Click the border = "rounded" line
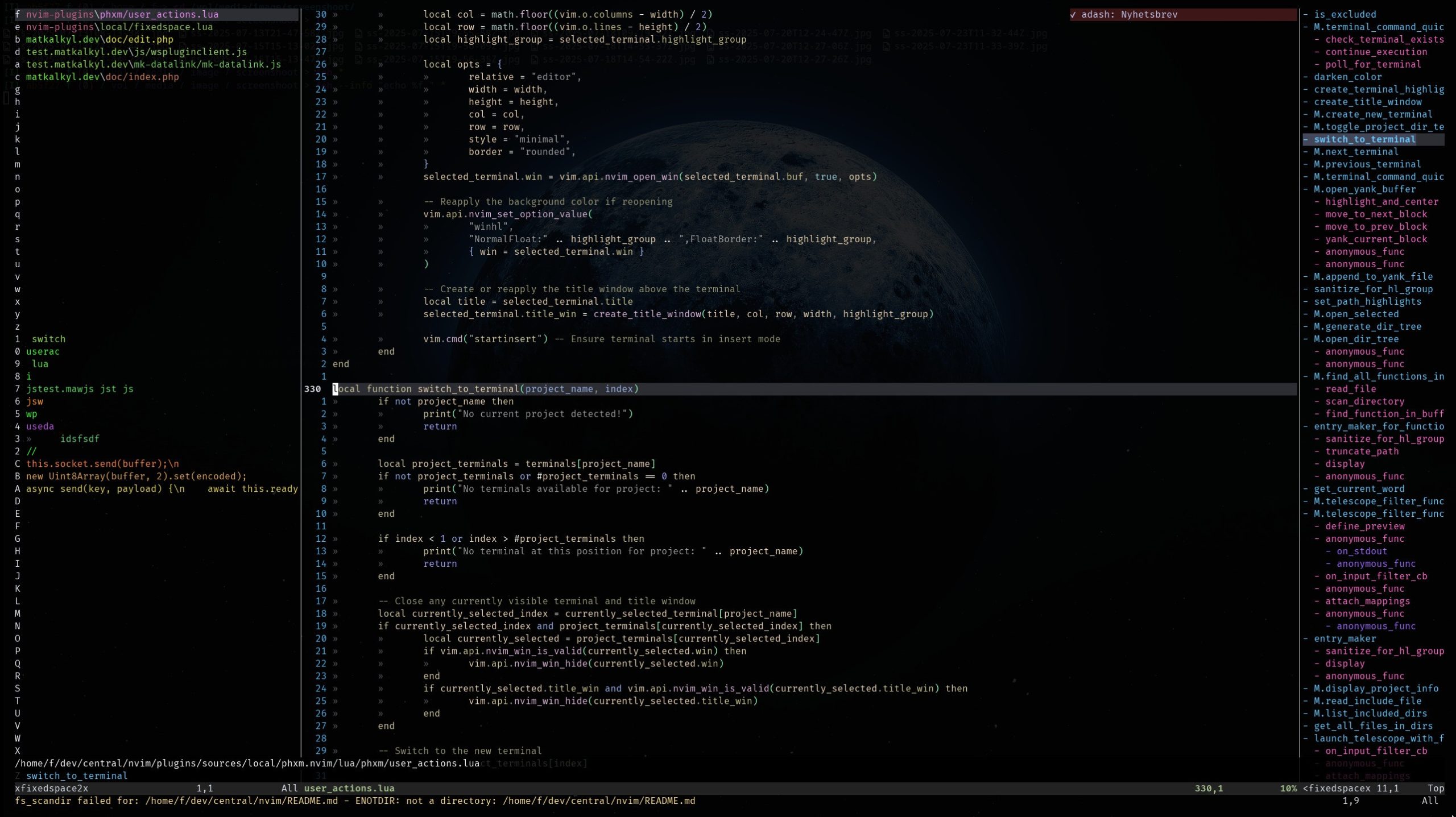Viewport: 1456px width, 817px height. 522,152
